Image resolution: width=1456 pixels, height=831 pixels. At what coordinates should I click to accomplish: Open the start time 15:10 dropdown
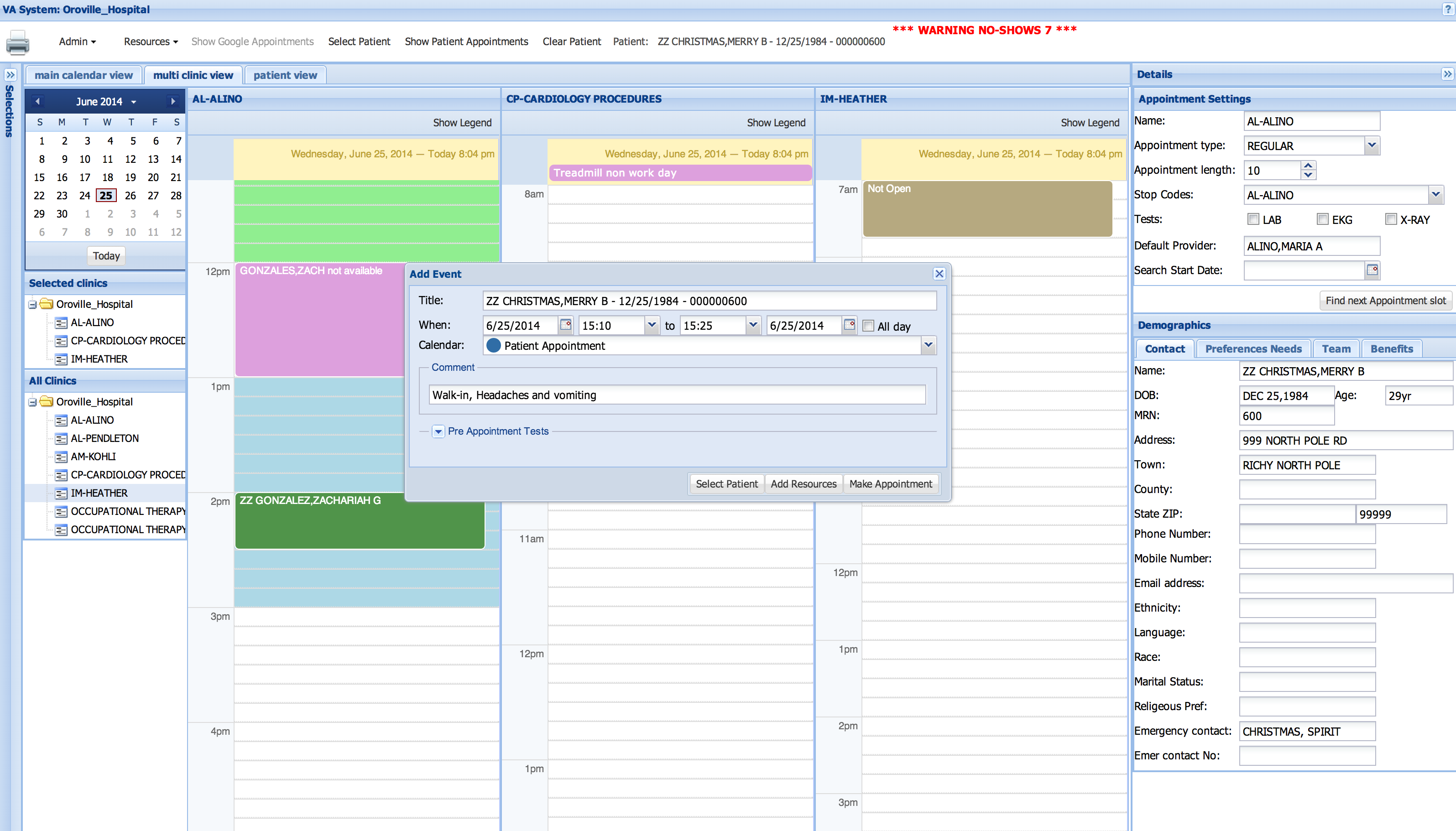tap(652, 325)
